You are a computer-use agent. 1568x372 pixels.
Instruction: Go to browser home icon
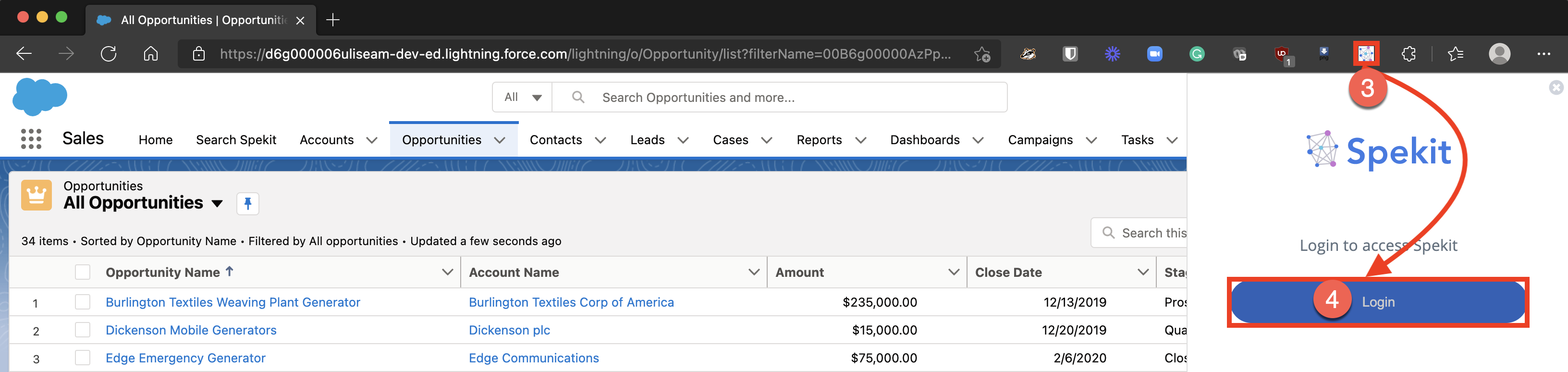point(150,53)
